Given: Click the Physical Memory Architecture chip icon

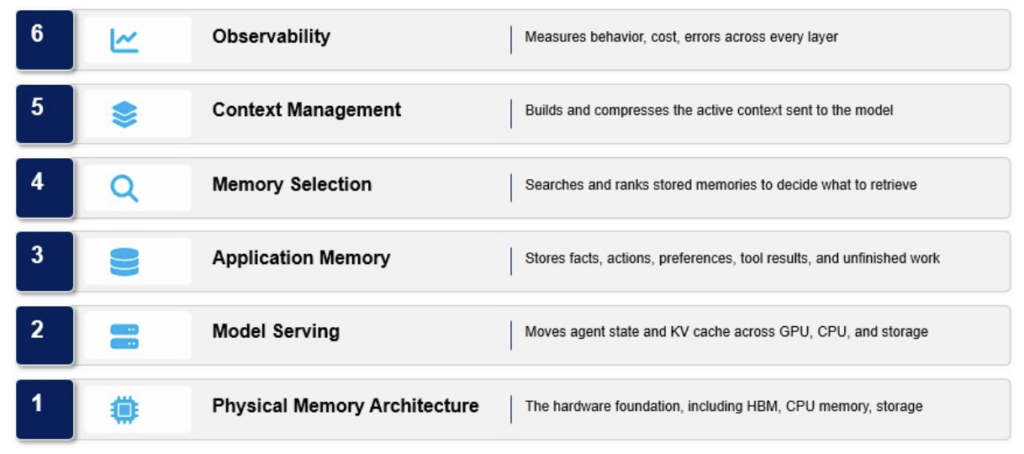Looking at the screenshot, I should point(124,410).
